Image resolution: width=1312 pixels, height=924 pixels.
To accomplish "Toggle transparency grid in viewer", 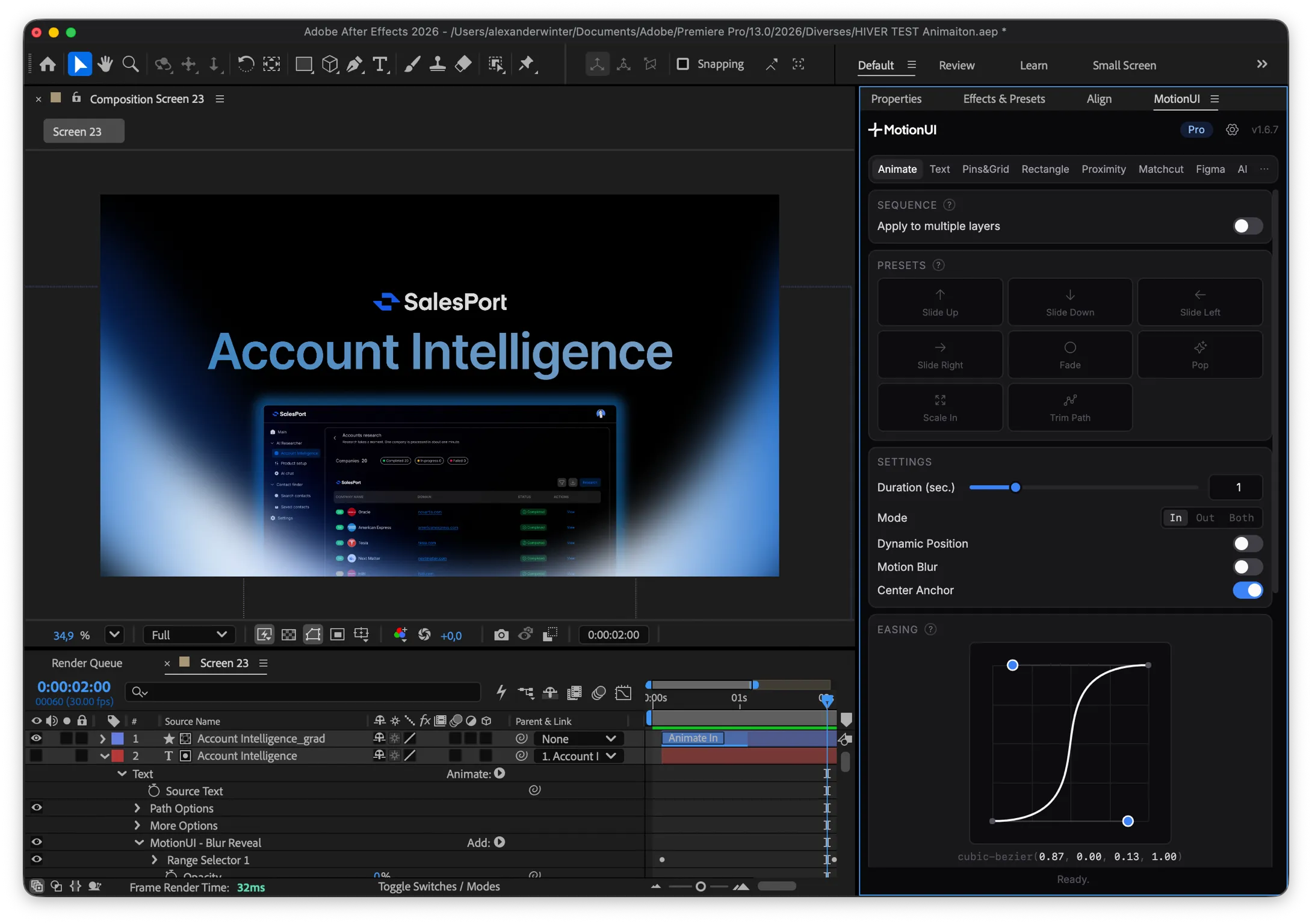I will pyautogui.click(x=289, y=635).
